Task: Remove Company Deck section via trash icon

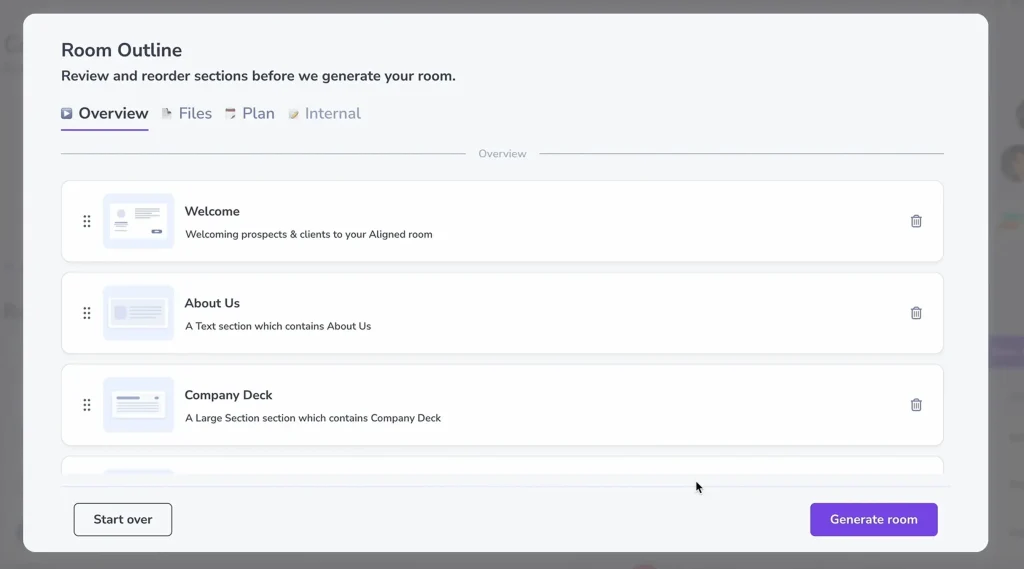Action: [916, 405]
